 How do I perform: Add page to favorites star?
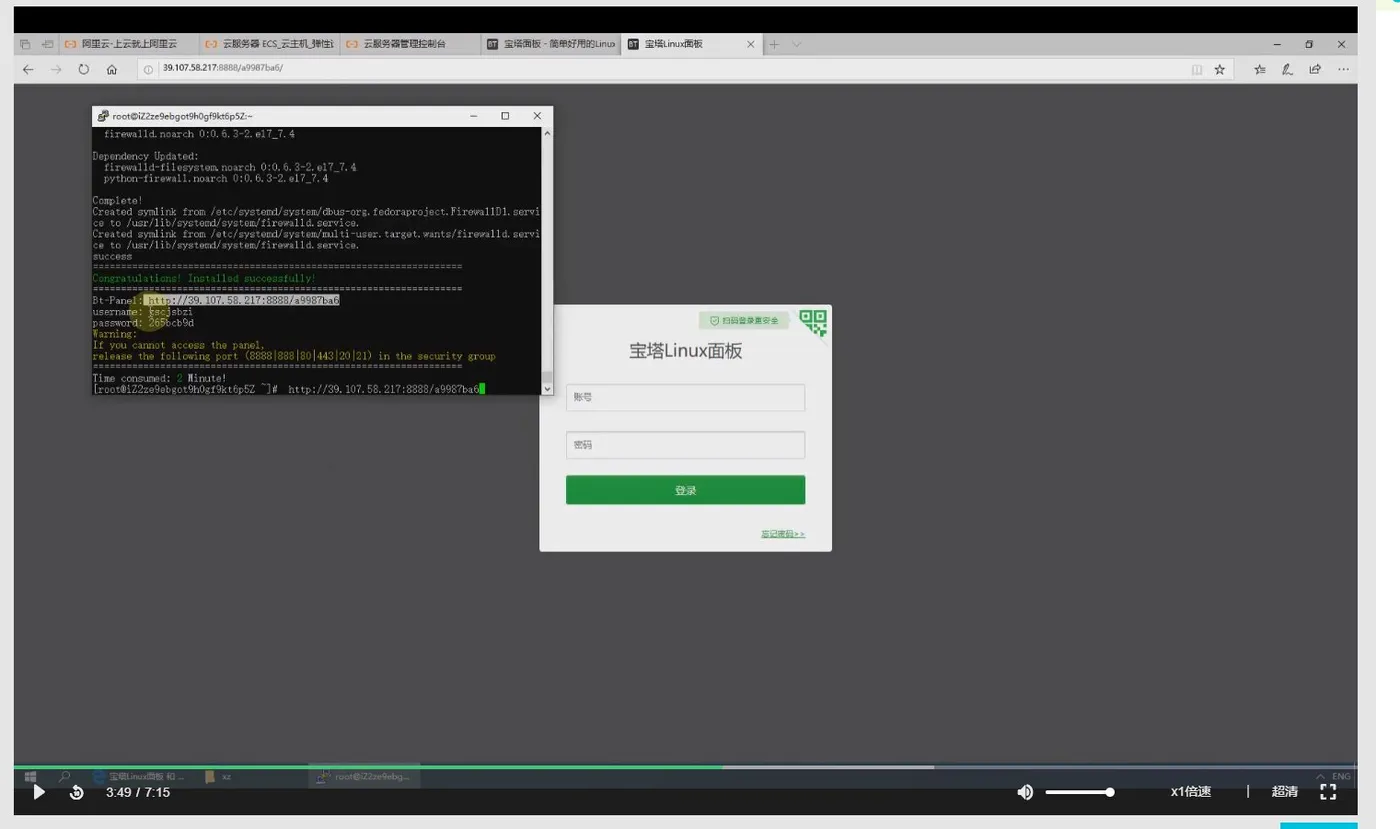pyautogui.click(x=1220, y=69)
